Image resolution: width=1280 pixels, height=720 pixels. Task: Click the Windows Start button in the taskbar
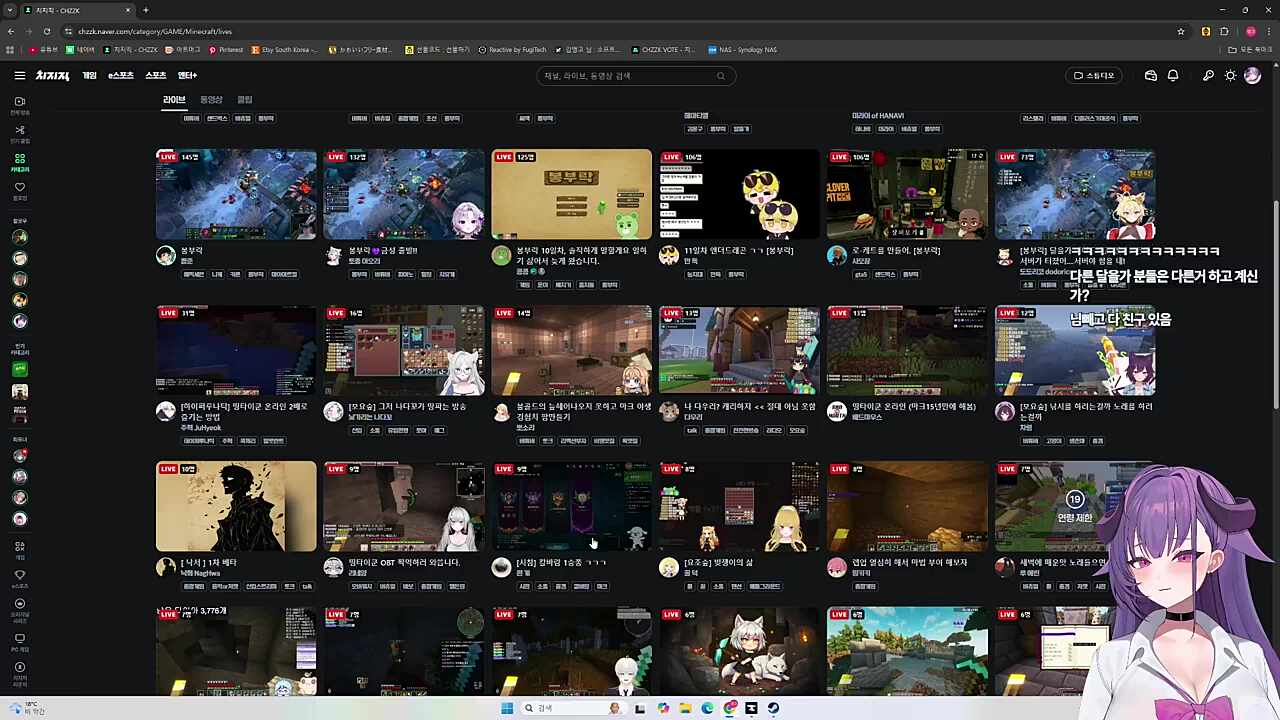(507, 708)
